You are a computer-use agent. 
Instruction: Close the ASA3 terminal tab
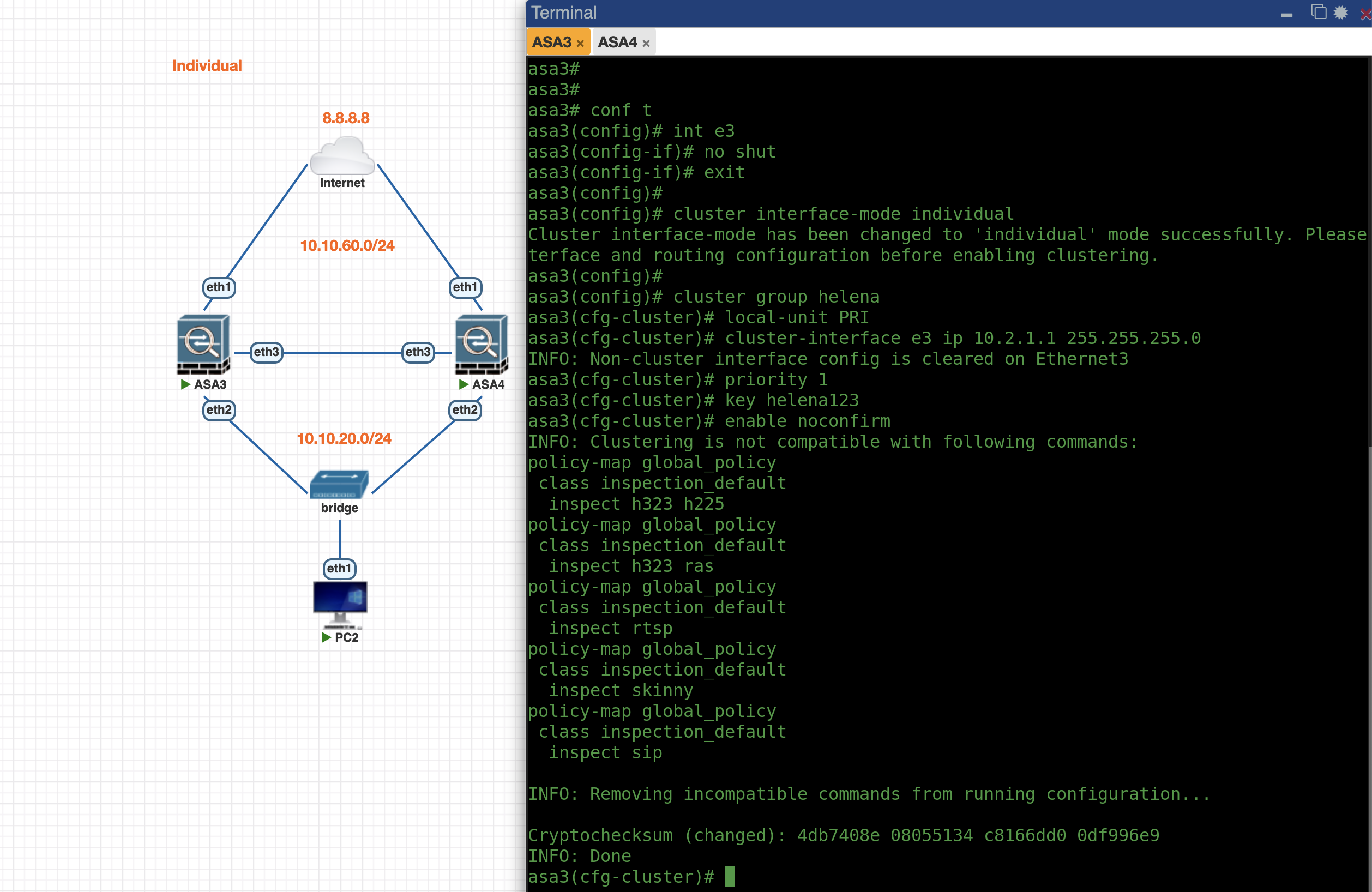coord(580,43)
